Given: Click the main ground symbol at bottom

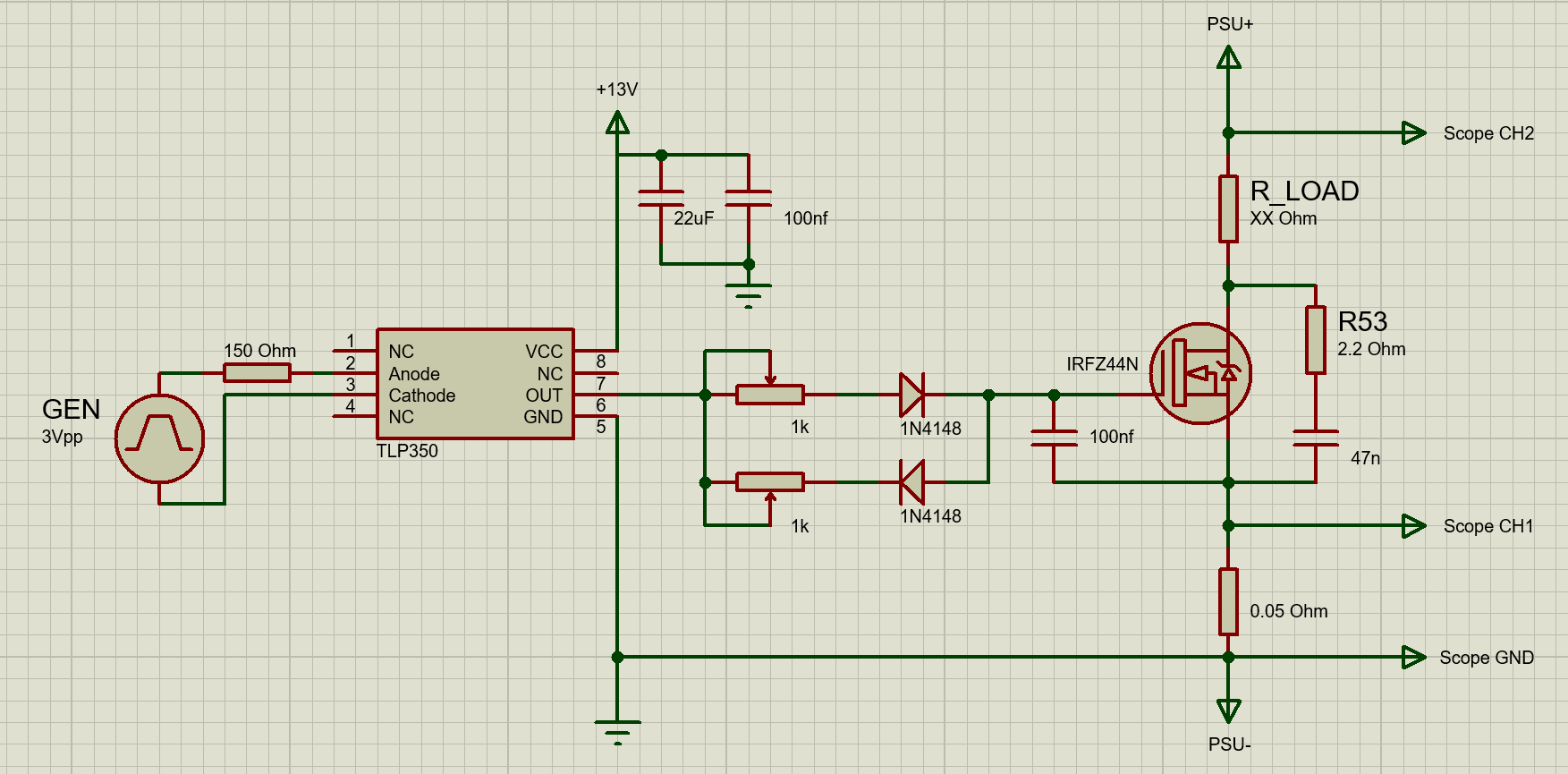Looking at the screenshot, I should pyautogui.click(x=617, y=732).
